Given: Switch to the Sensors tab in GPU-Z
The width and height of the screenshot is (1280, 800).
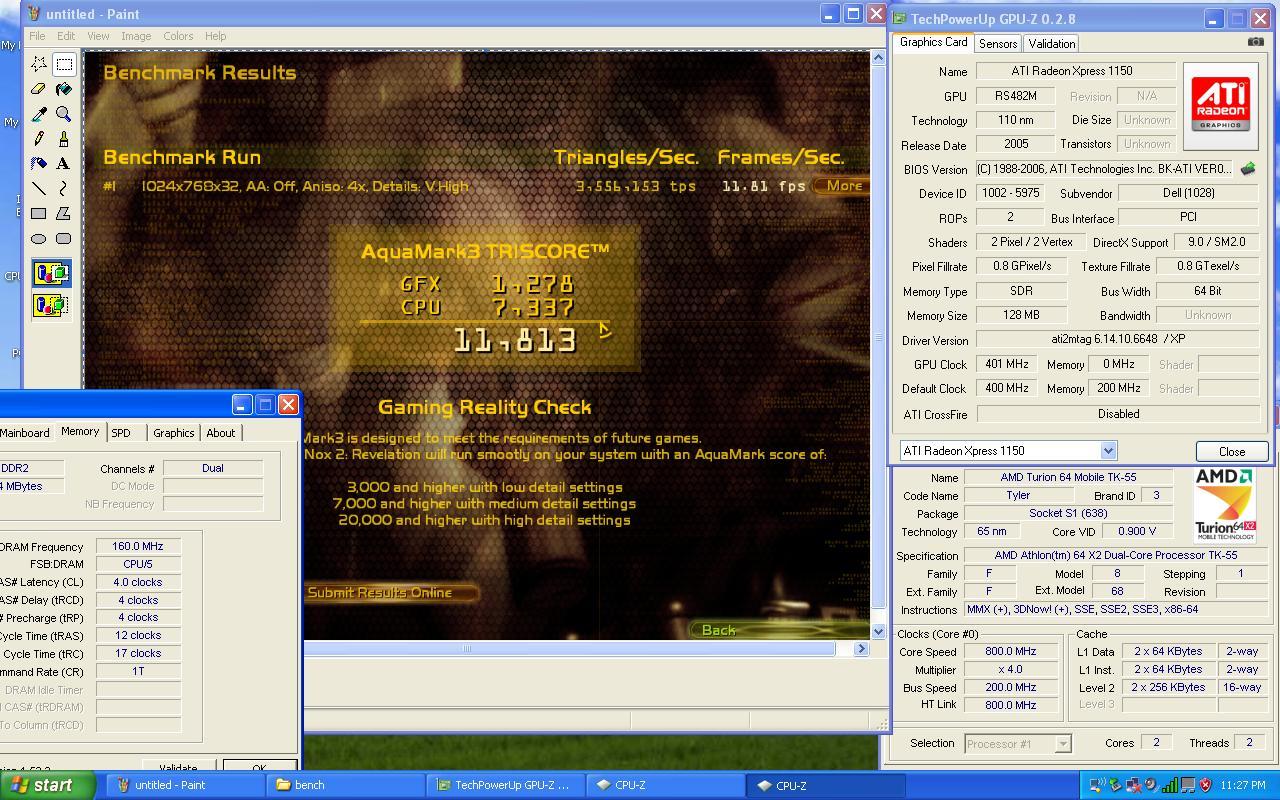Looking at the screenshot, I should coord(998,43).
